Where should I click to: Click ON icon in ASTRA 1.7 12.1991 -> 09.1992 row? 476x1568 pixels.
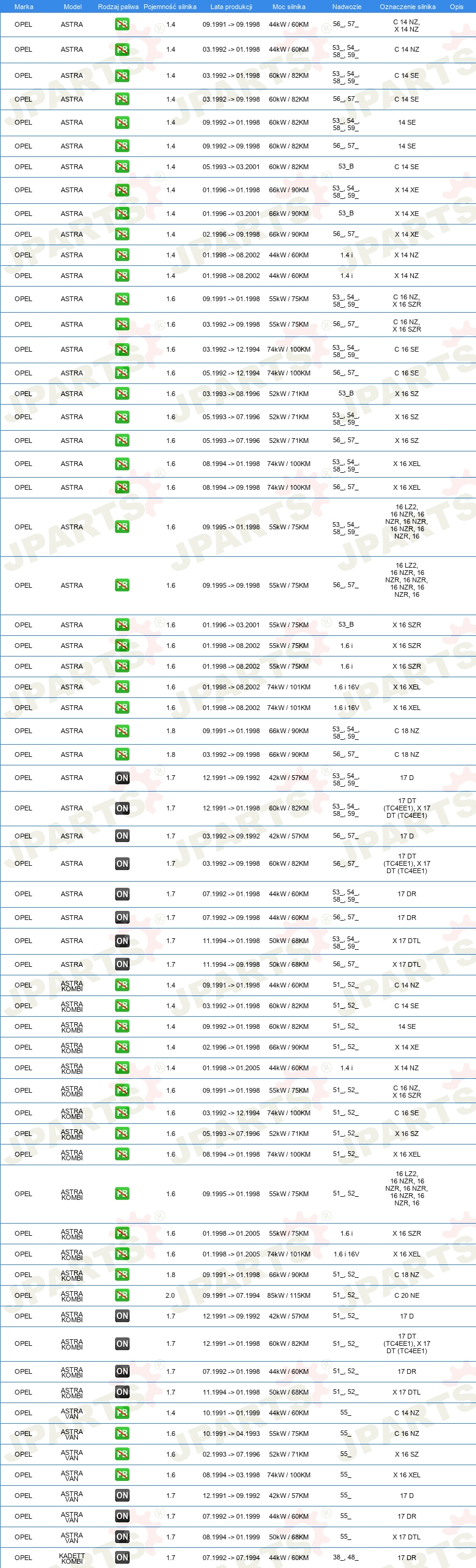(x=122, y=778)
